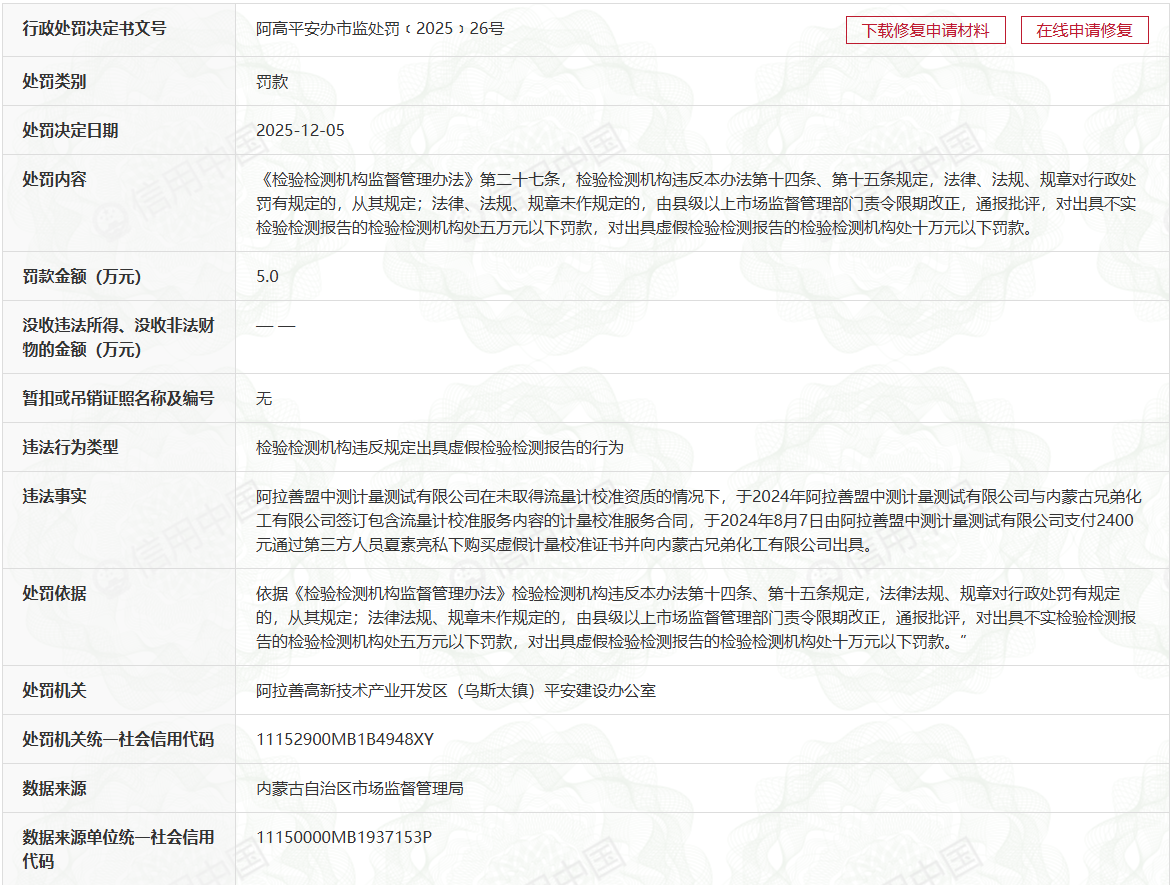Click the 处罚依据 paragraph text
The width and height of the screenshot is (1173, 885).
tap(696, 618)
